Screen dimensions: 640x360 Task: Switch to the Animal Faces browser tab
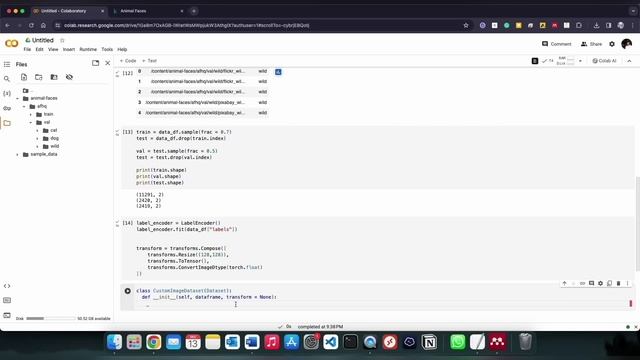click(149, 11)
